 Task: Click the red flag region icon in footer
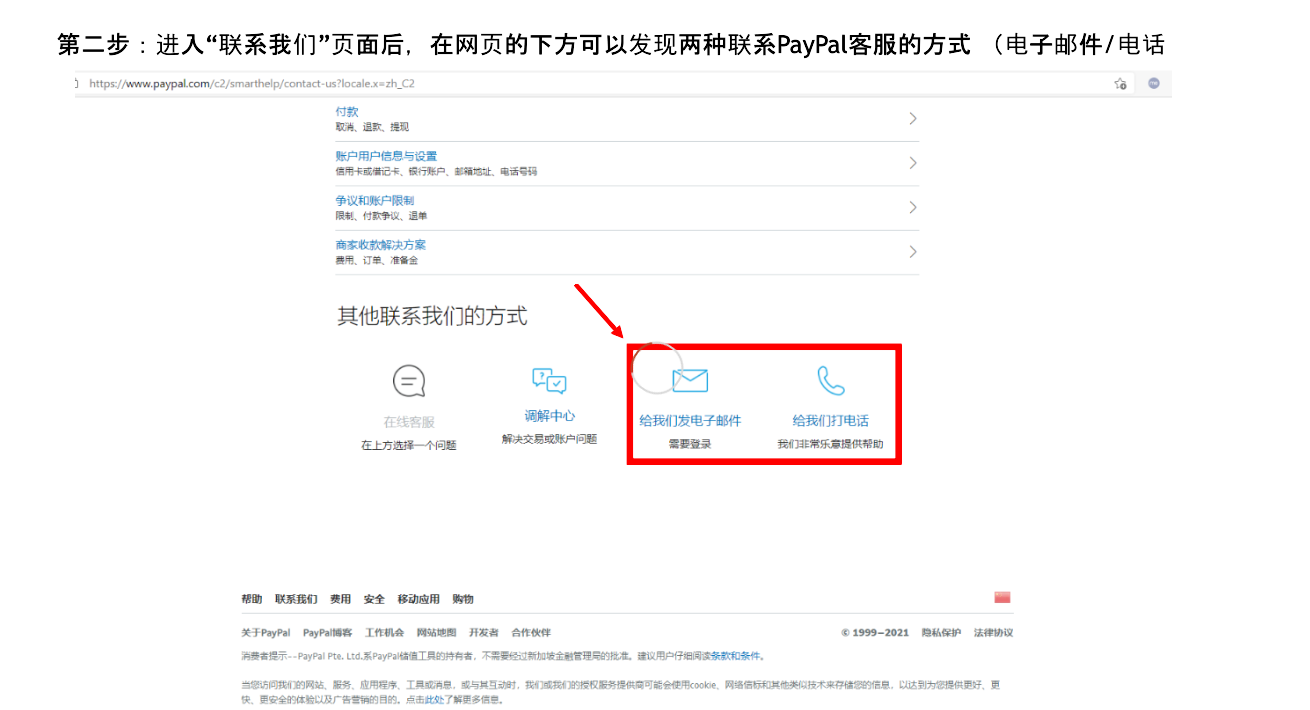1004,597
